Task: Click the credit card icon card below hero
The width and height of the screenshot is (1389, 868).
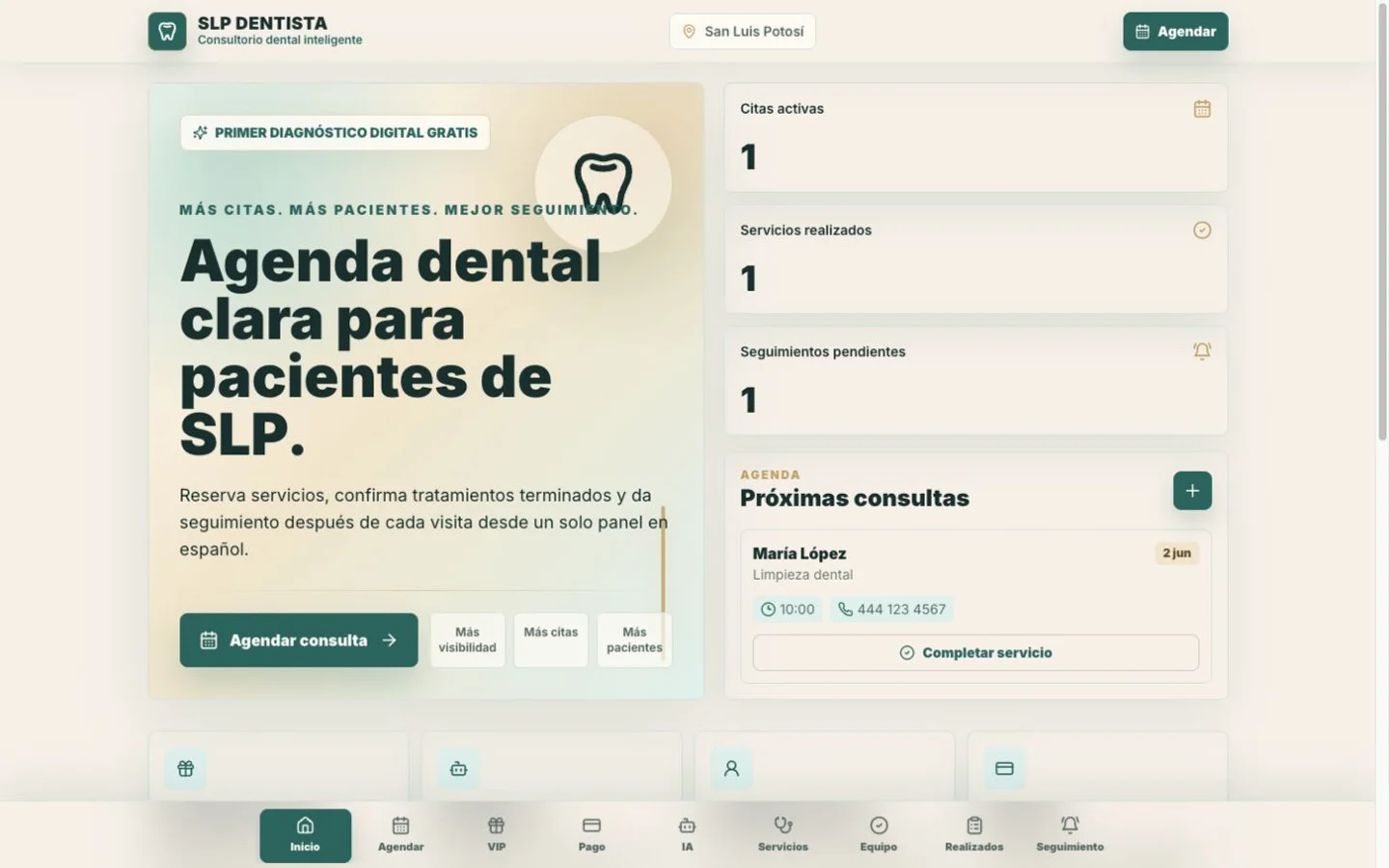Action: 1004,769
